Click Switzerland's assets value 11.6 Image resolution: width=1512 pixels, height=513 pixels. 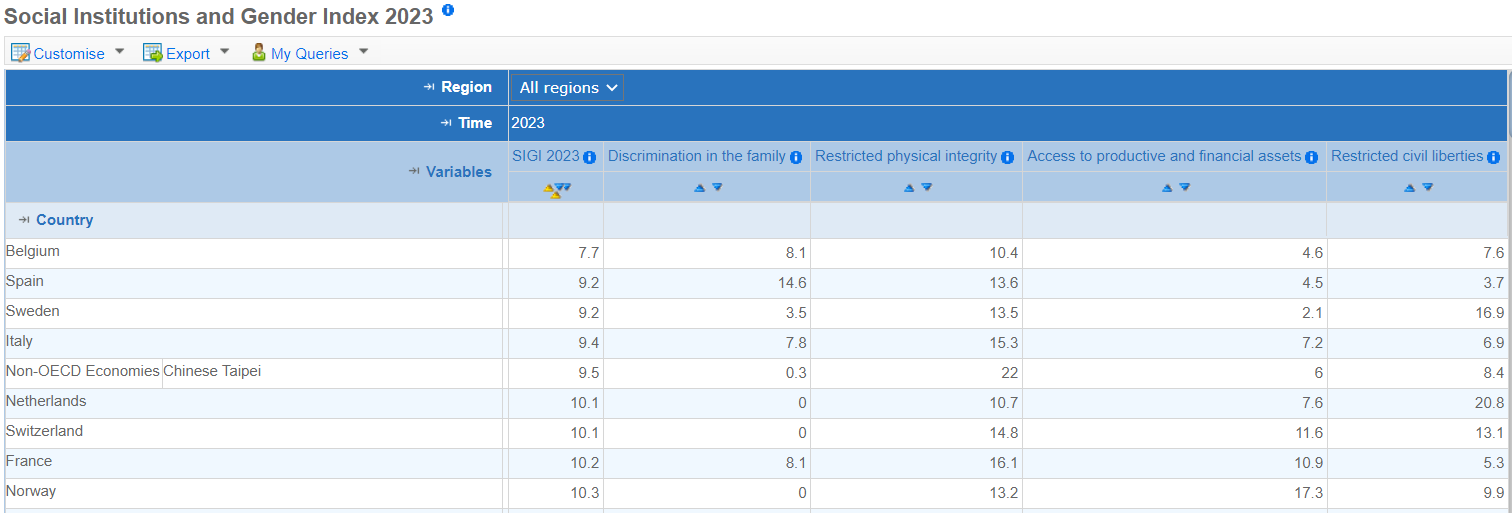tap(1307, 434)
